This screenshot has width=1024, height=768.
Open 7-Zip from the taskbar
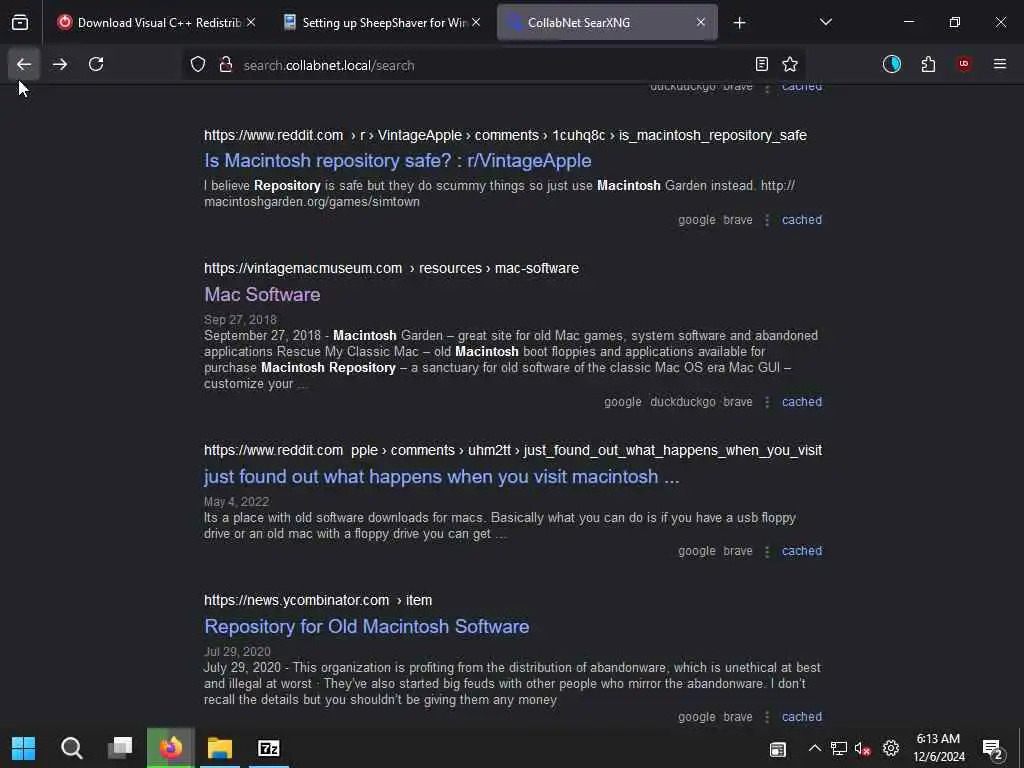pos(269,748)
